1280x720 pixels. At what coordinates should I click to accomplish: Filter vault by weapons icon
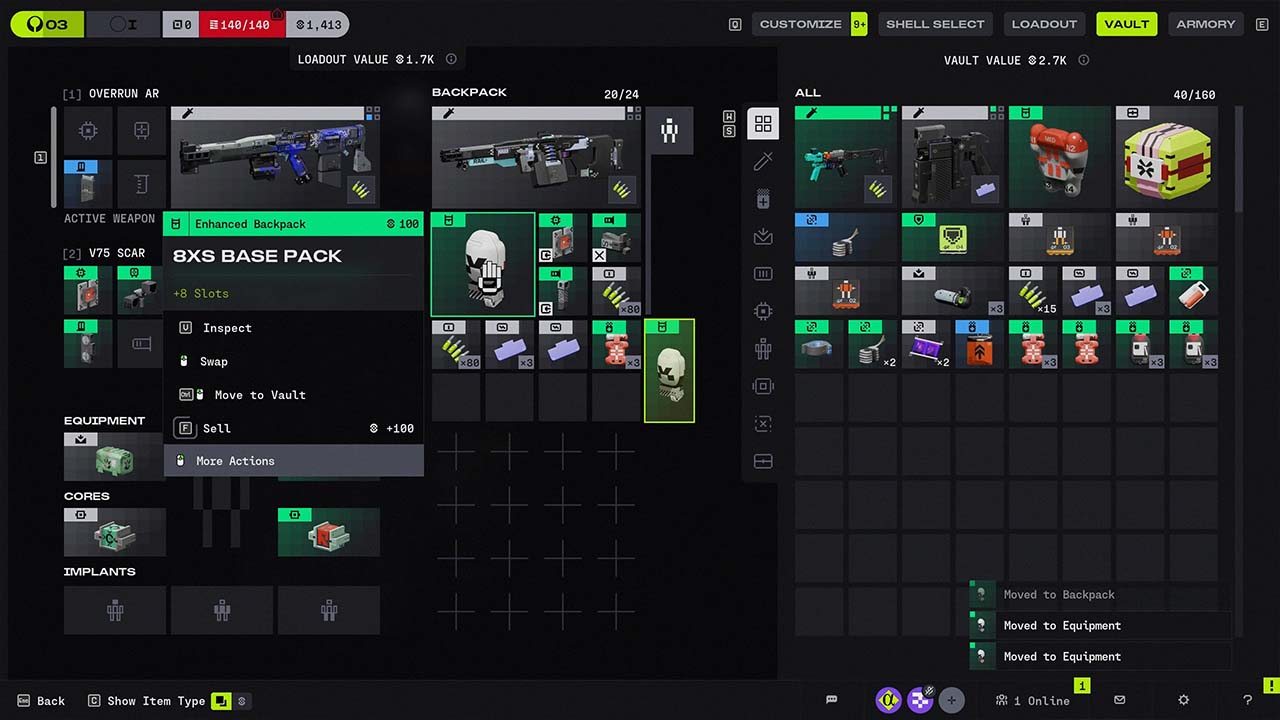(763, 161)
